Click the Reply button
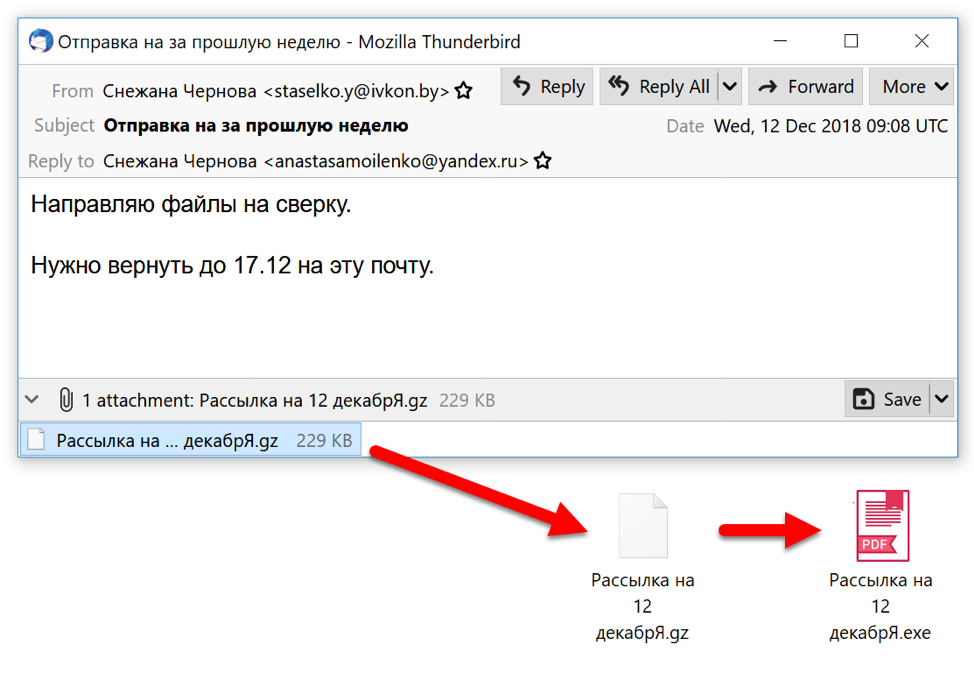The width and height of the screenshot is (974, 679). pyautogui.click(x=548, y=87)
